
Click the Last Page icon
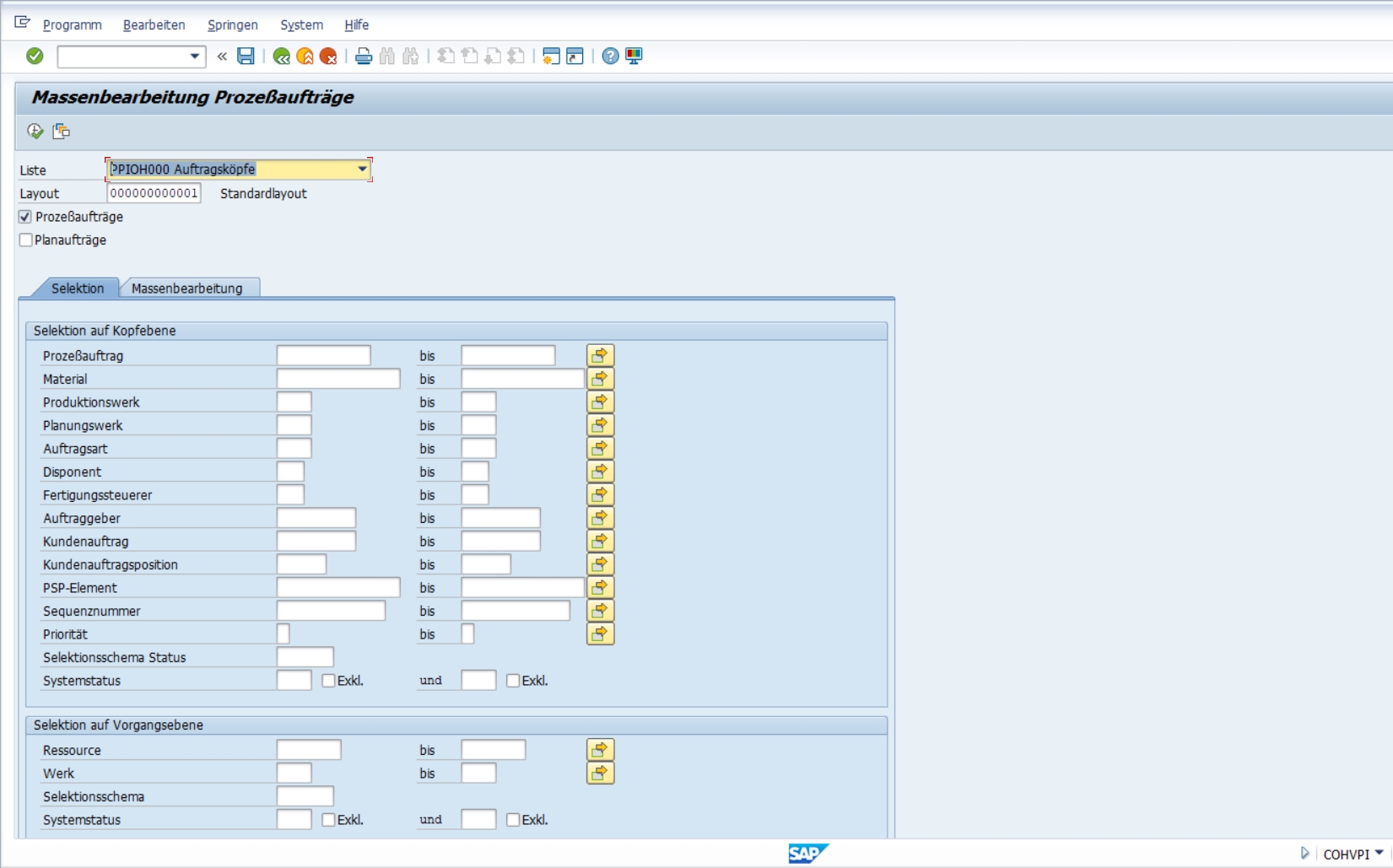(x=516, y=56)
